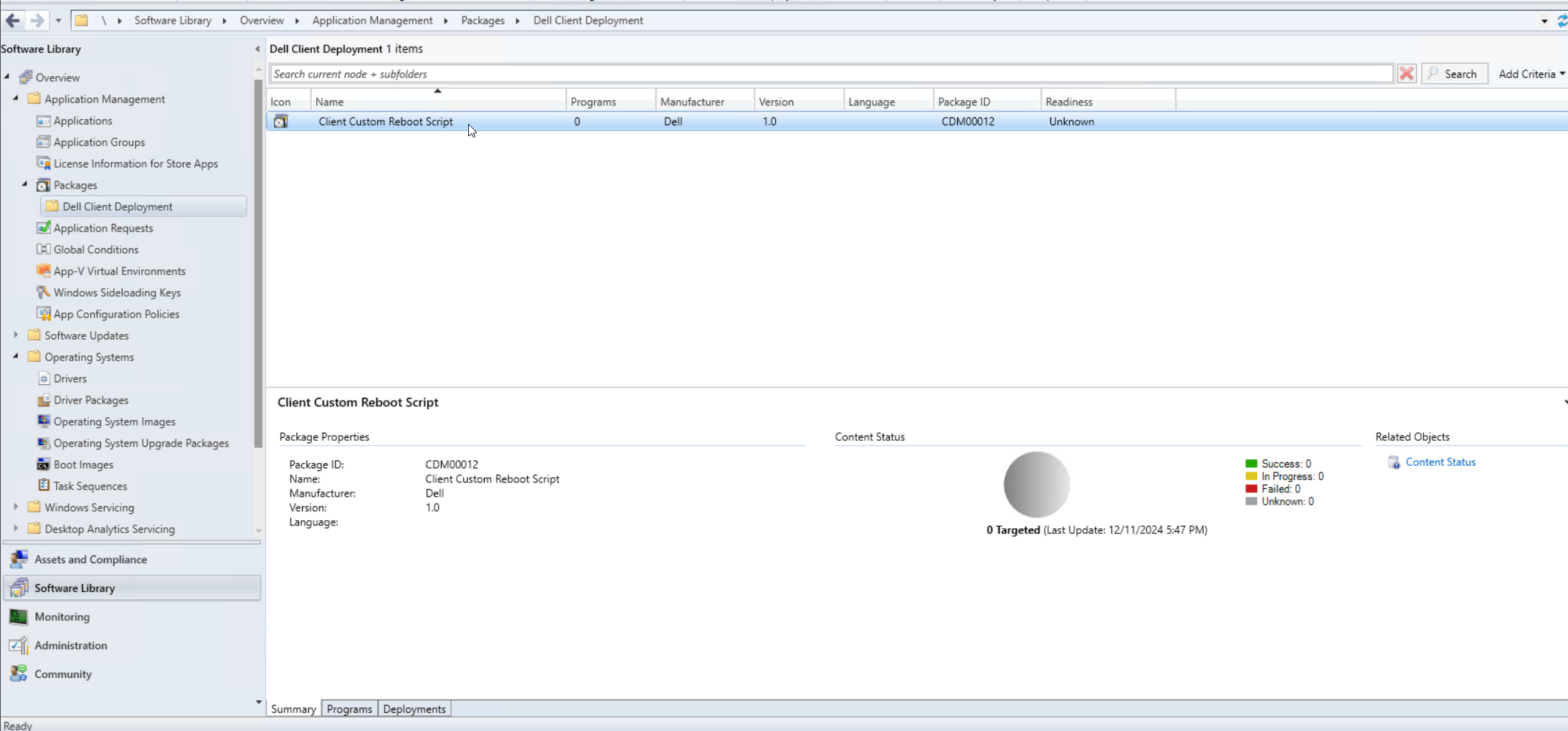Screen dimensions: 1568x731
Task: Open the Community workspace via its icon
Action: 19,674
